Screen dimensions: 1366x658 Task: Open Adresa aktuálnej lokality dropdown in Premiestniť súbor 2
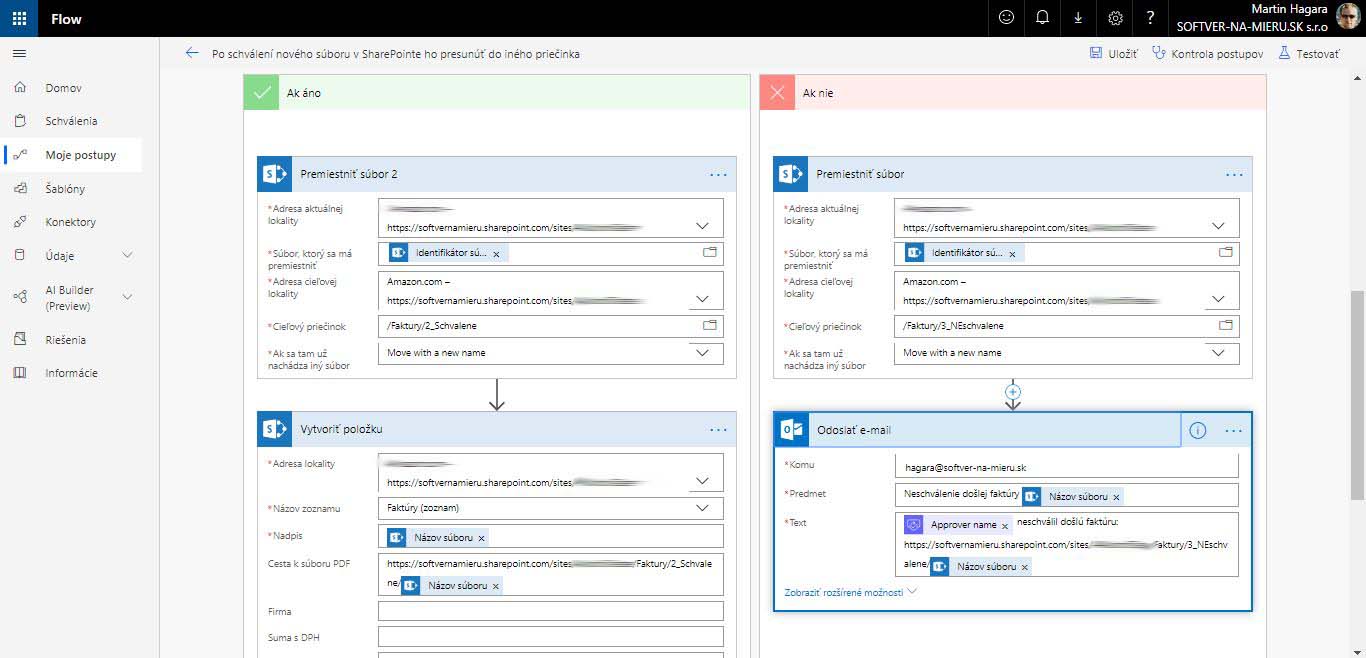(702, 226)
